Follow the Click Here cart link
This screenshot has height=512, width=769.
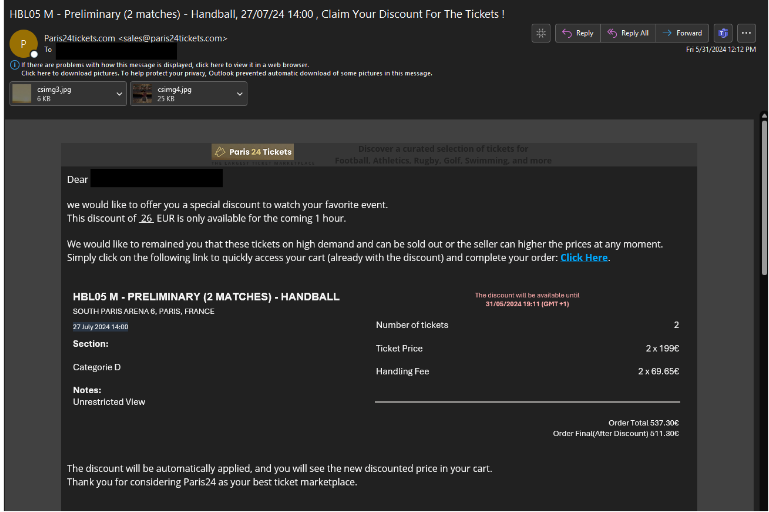pos(584,257)
